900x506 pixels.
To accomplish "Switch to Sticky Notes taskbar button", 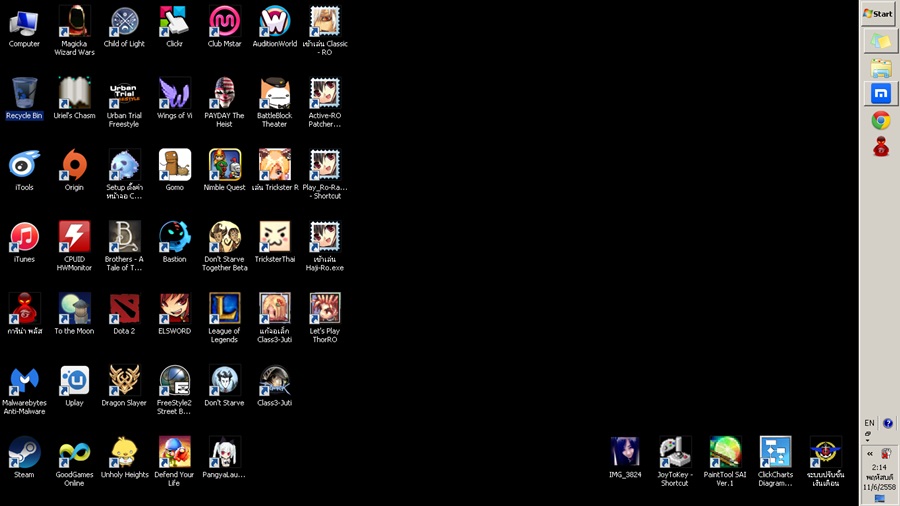I will 880,41.
